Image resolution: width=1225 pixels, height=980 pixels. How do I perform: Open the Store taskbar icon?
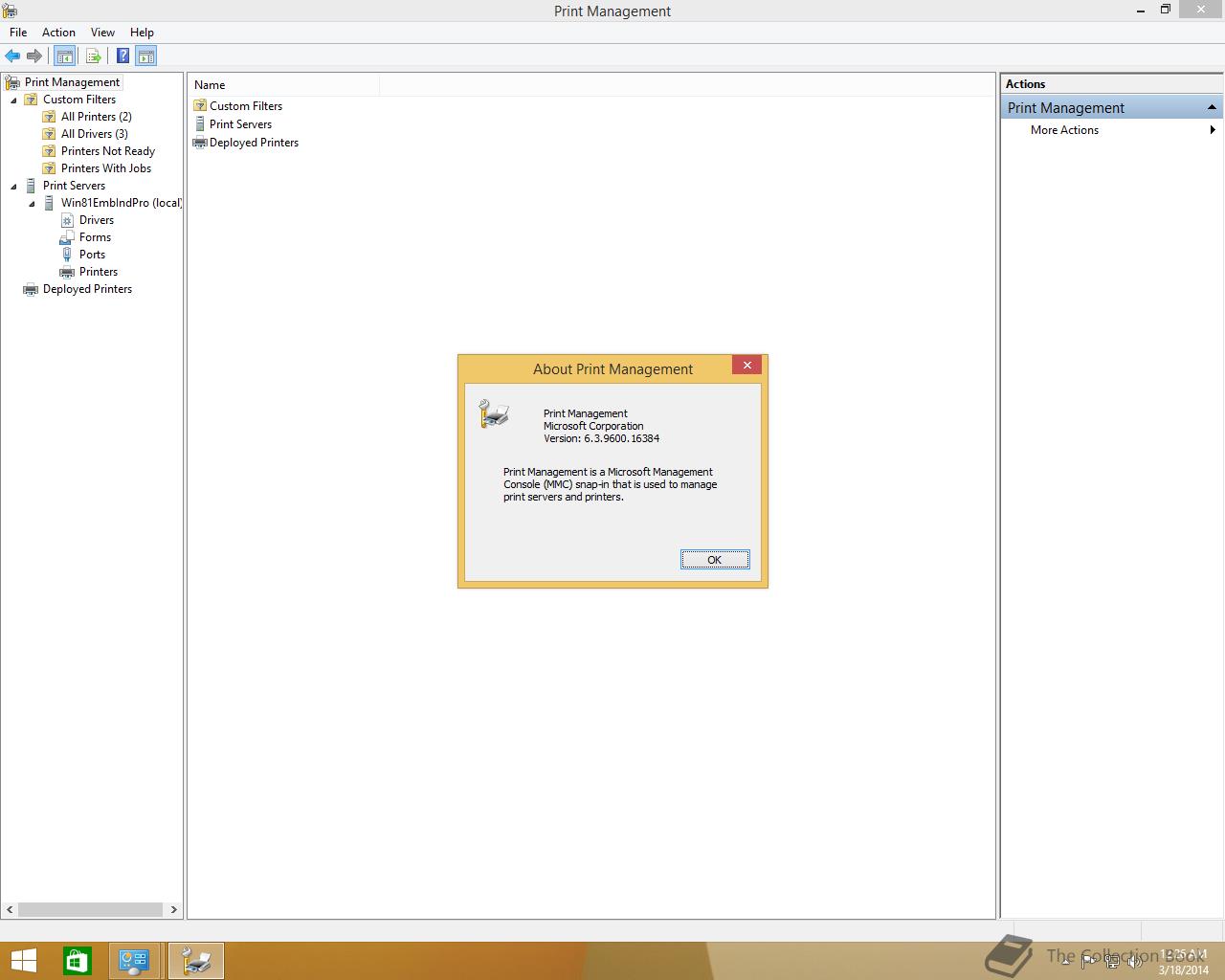[x=78, y=961]
